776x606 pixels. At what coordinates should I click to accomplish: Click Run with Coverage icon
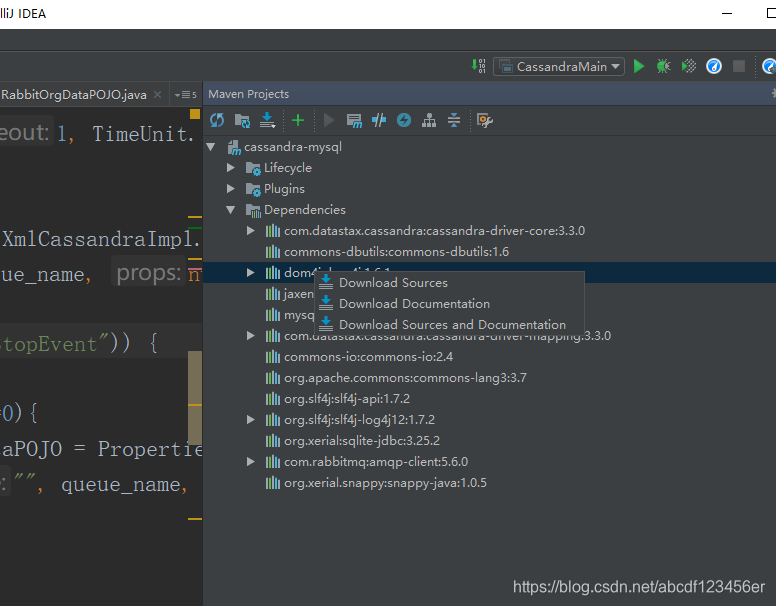pyautogui.click(x=689, y=66)
